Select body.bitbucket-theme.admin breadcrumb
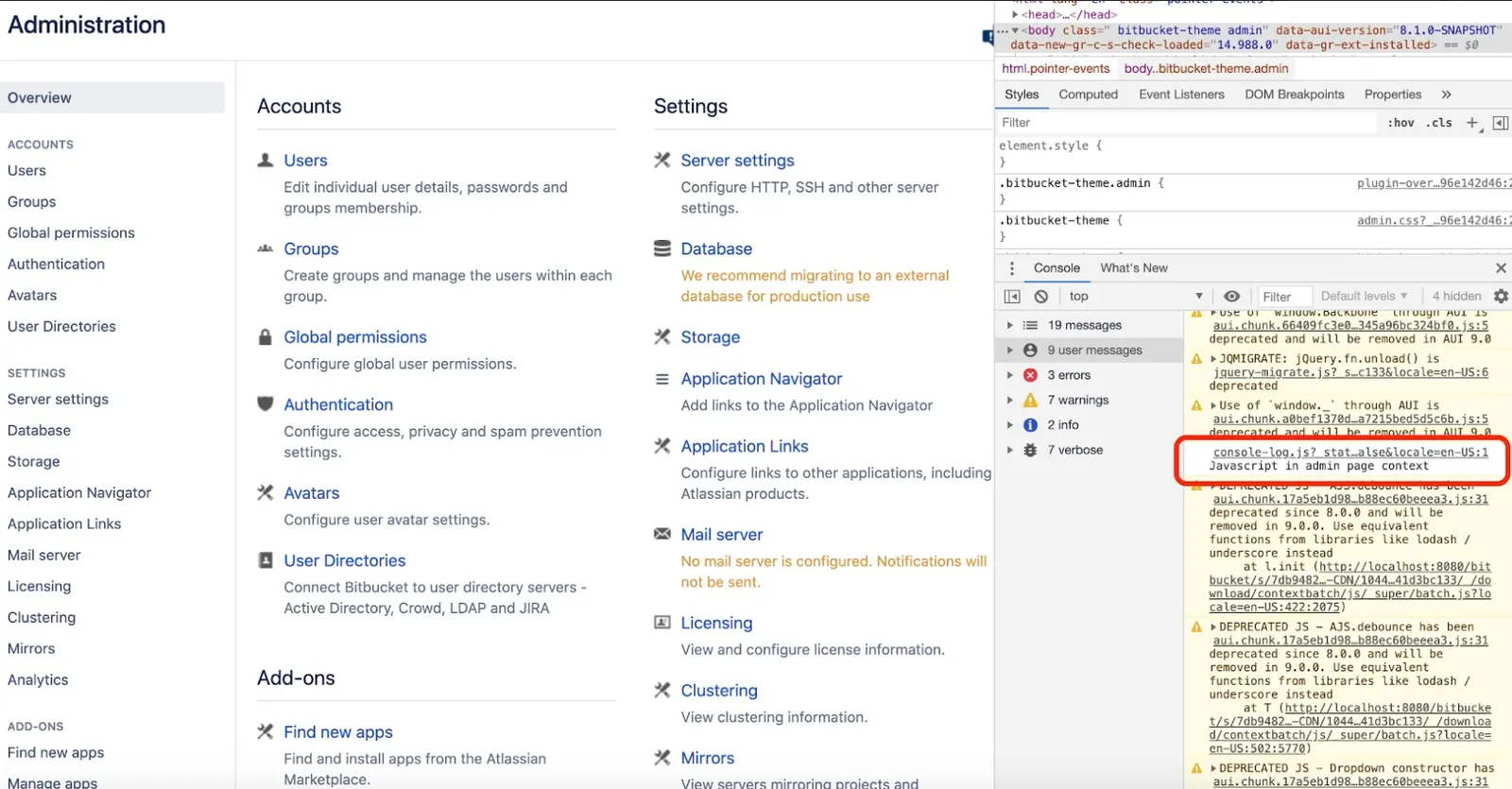The image size is (1512, 789). pos(1206,68)
